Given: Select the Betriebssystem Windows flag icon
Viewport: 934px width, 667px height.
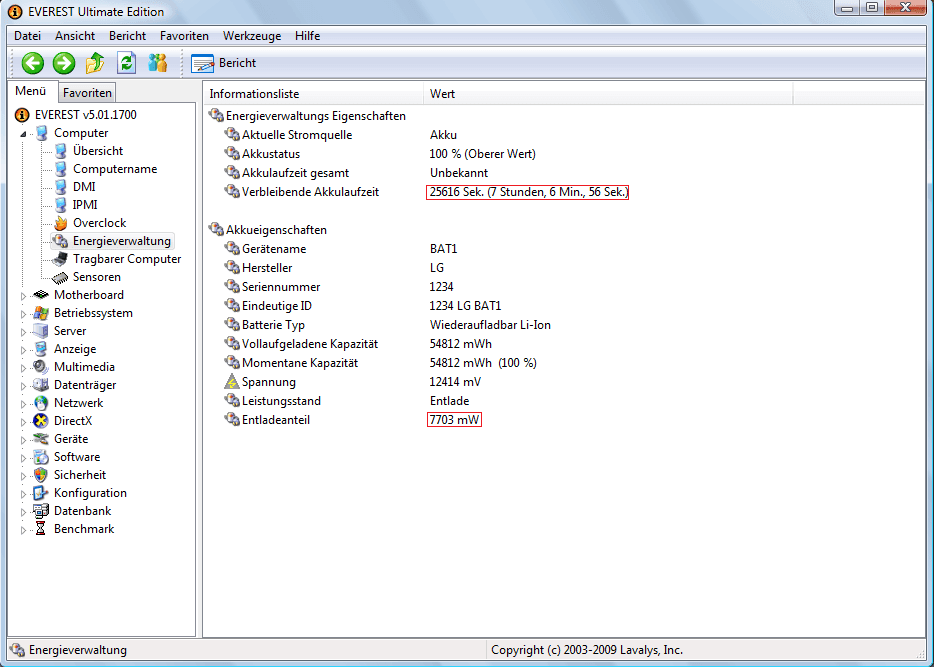Looking at the screenshot, I should coord(41,313).
